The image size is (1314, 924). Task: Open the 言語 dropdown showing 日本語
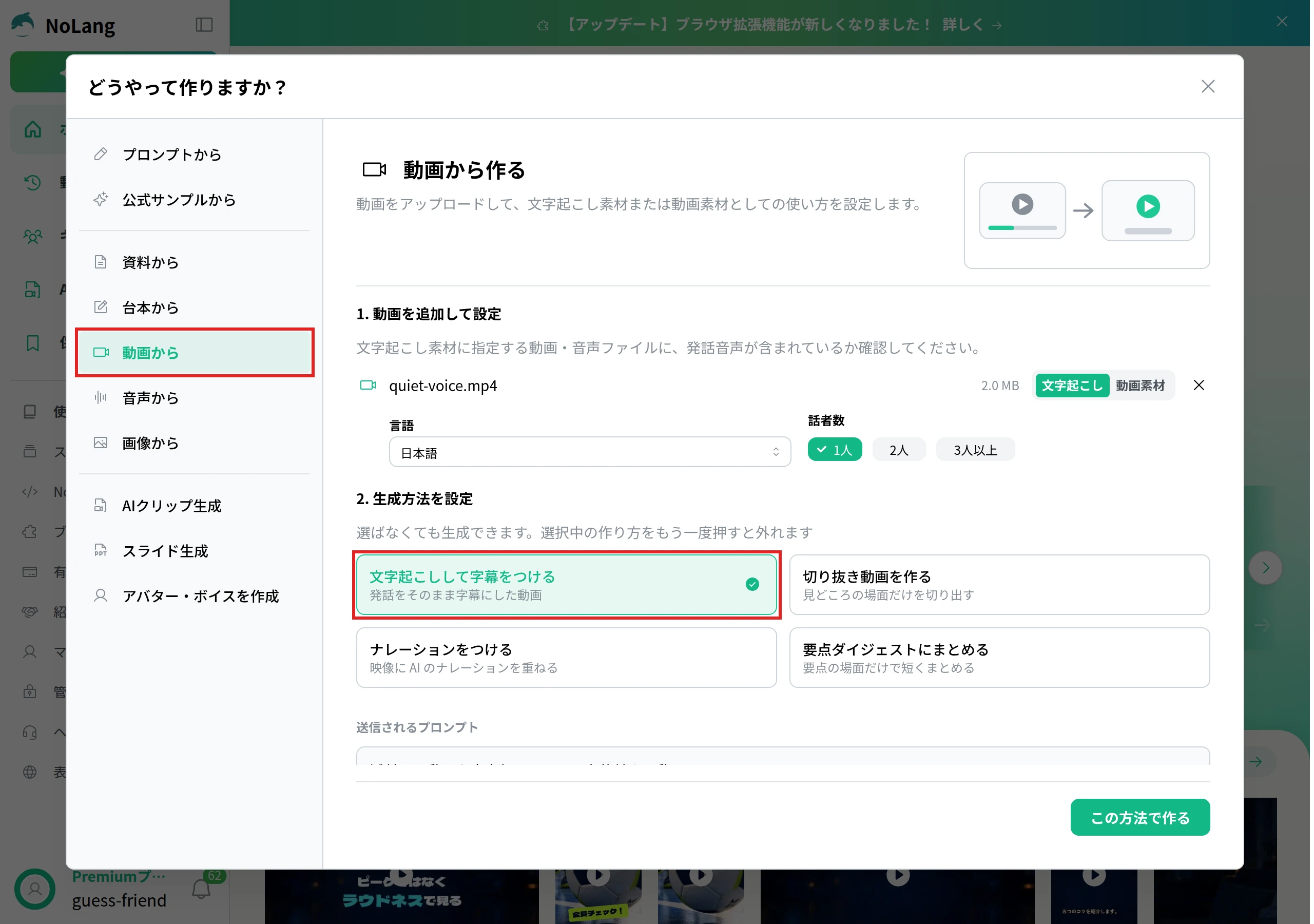(591, 453)
